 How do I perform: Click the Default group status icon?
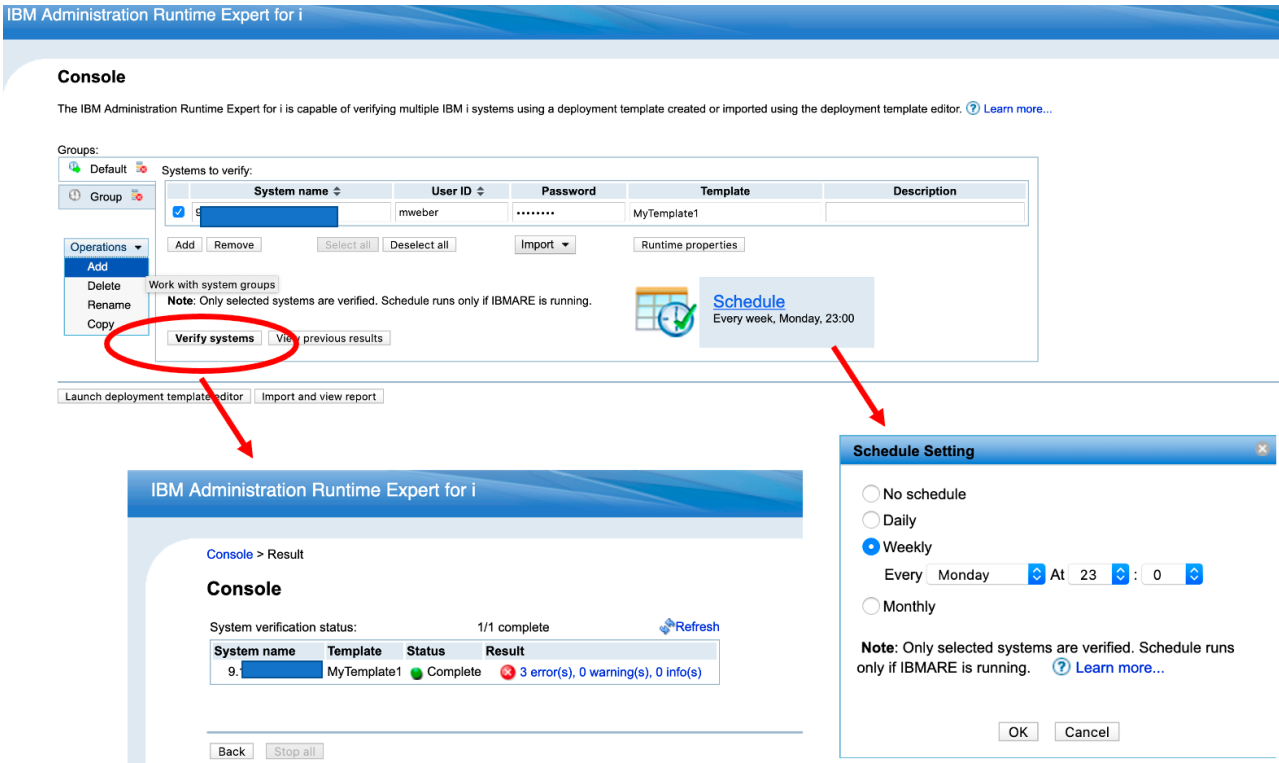coord(74,168)
